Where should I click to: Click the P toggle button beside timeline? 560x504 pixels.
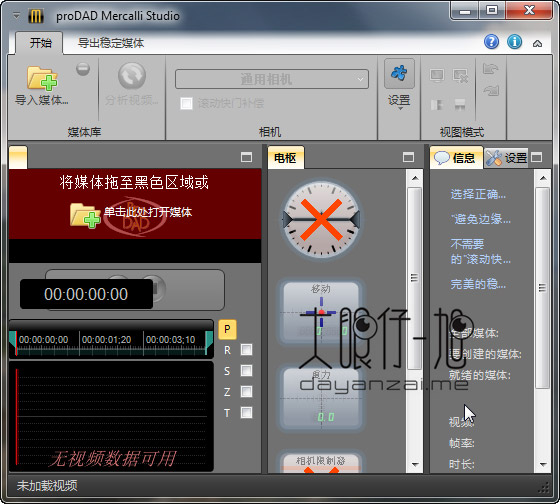[x=227, y=329]
